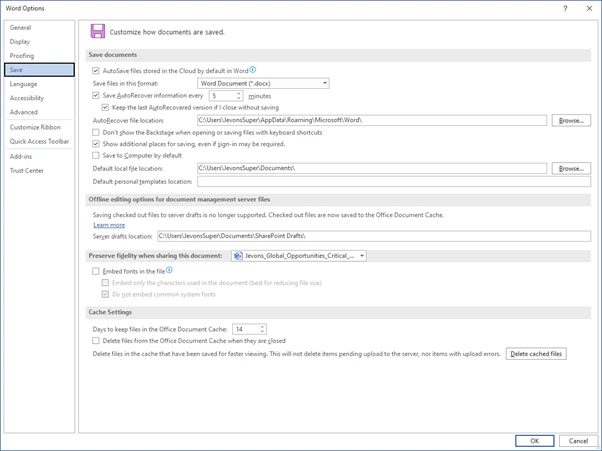Click into the Default local file location field
The height and width of the screenshot is (451, 602).
pyautogui.click(x=372, y=168)
